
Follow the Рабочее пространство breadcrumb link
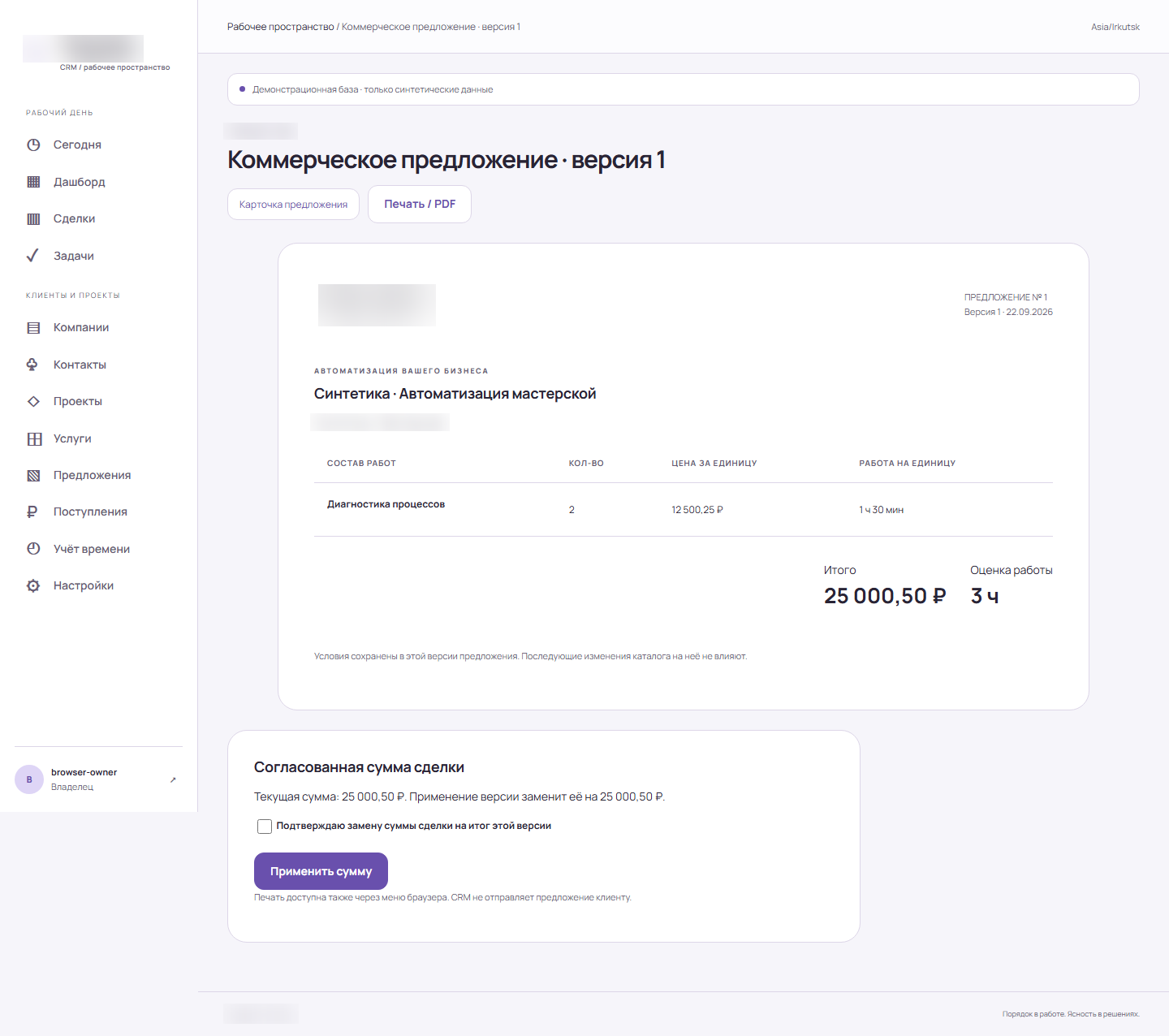[280, 27]
